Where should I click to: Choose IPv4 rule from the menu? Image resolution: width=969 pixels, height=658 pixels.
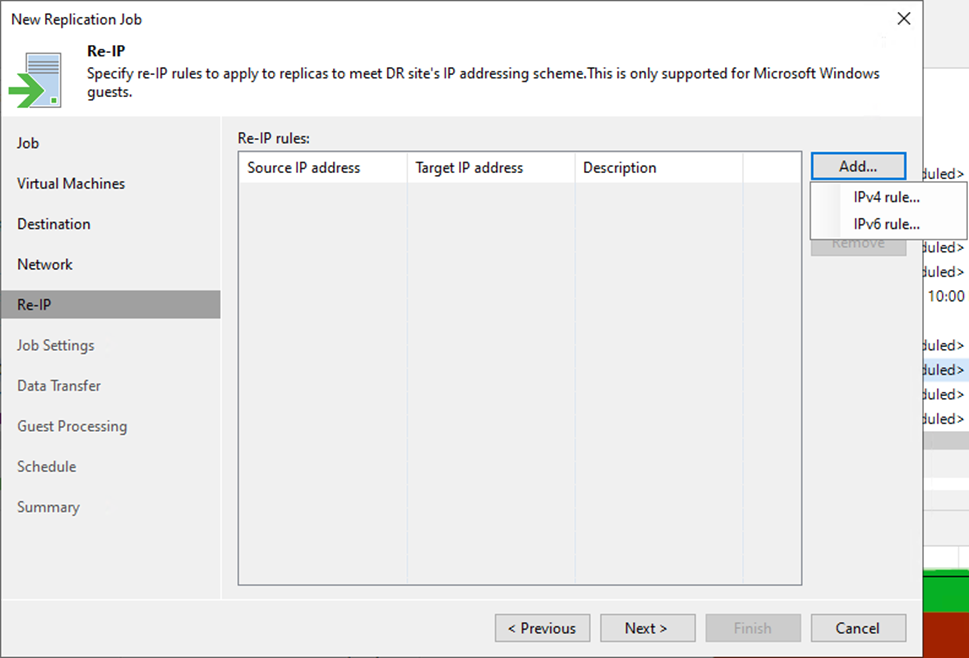(x=886, y=197)
